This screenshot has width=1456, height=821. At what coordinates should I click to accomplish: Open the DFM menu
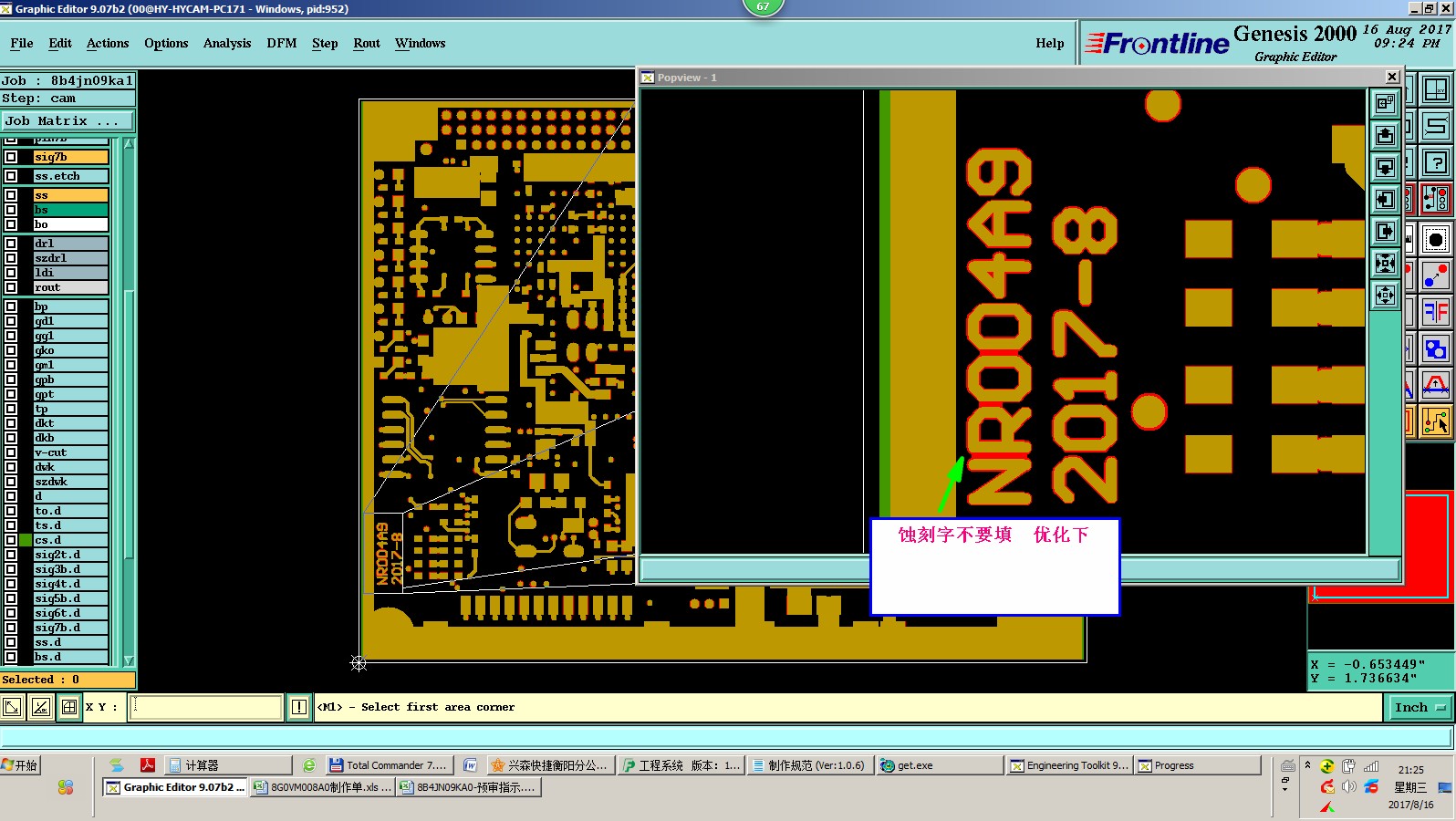pos(282,43)
